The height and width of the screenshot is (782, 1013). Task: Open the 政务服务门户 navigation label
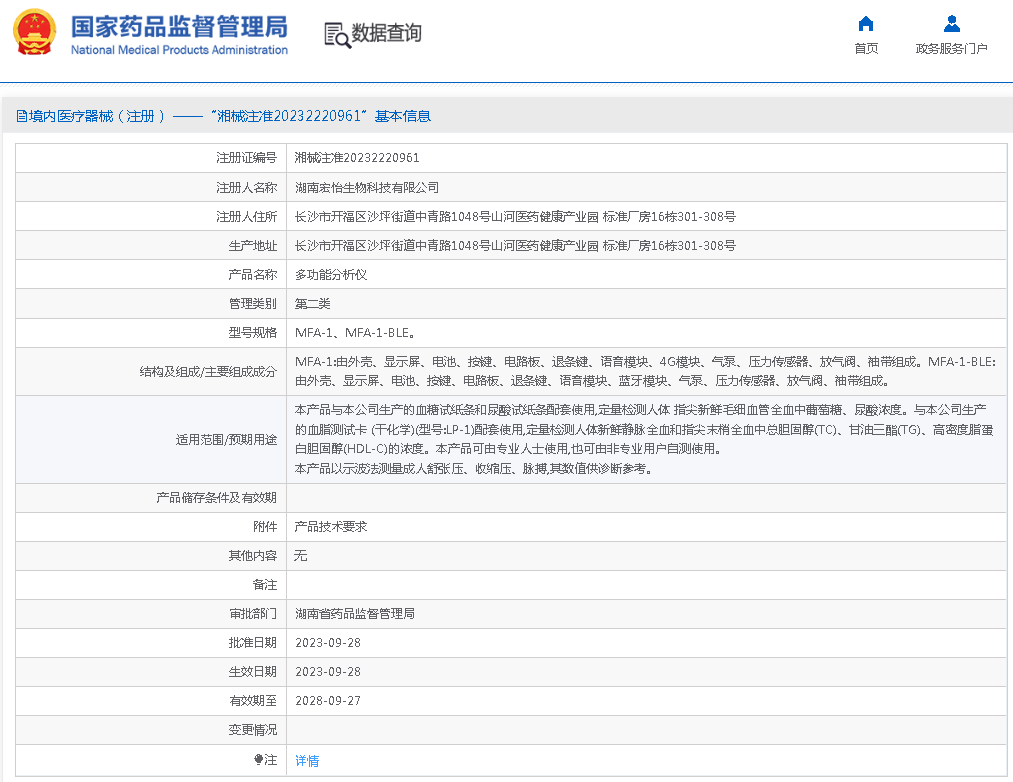(951, 49)
